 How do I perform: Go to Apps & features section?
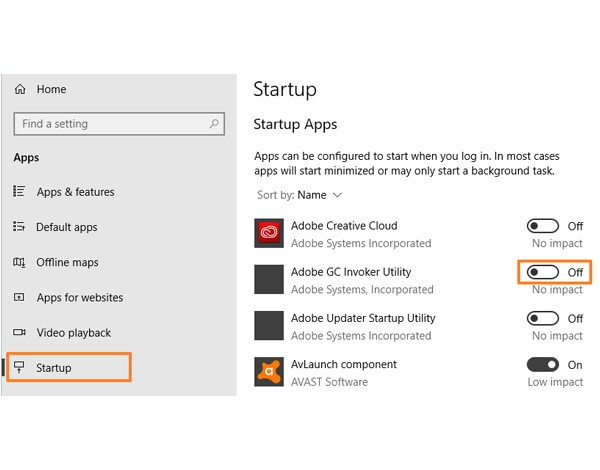pyautogui.click(x=75, y=192)
